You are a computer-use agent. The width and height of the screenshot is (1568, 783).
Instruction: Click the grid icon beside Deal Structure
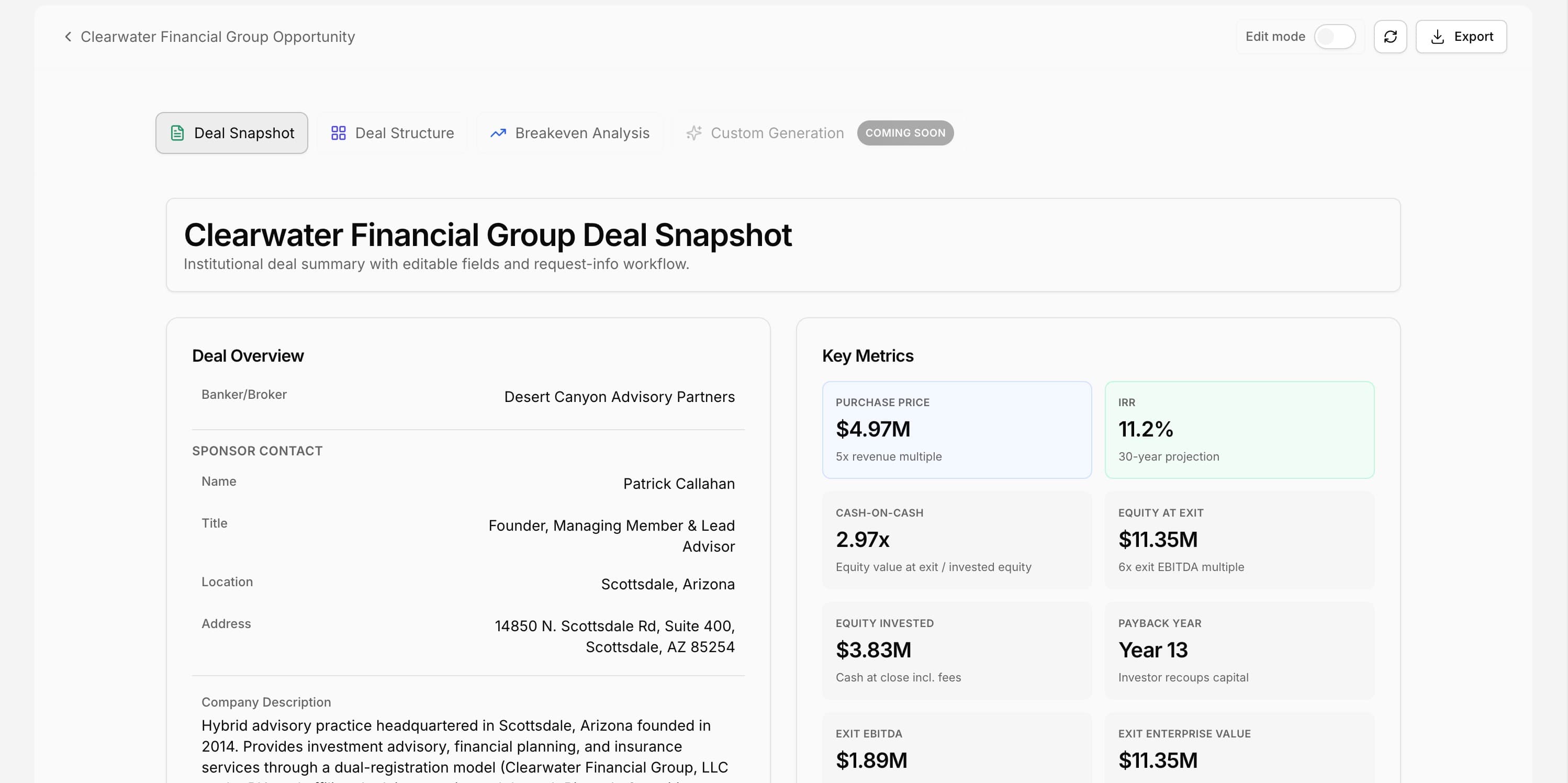[x=339, y=133]
